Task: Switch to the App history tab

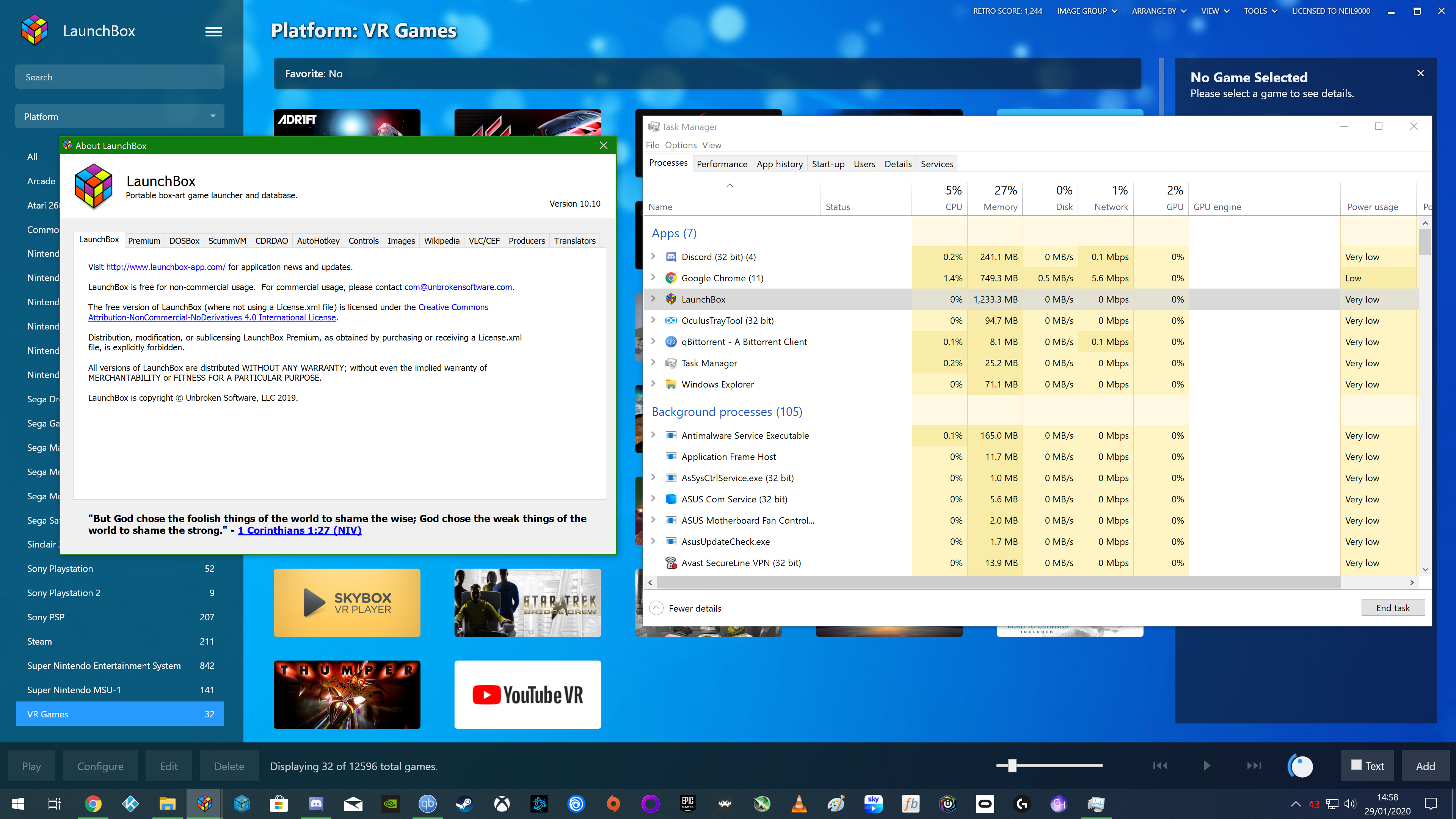Action: (780, 164)
